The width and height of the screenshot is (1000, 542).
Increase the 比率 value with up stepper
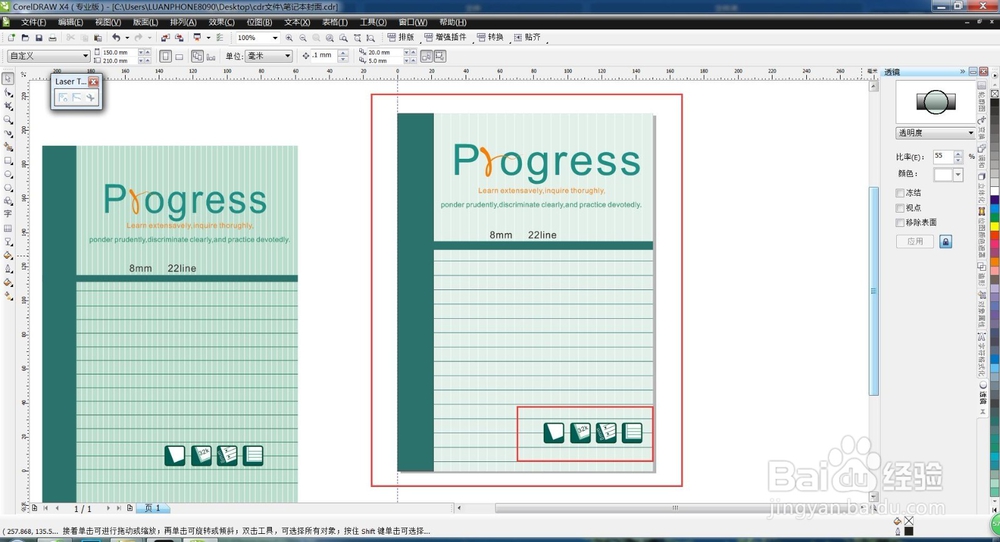pyautogui.click(x=958, y=154)
